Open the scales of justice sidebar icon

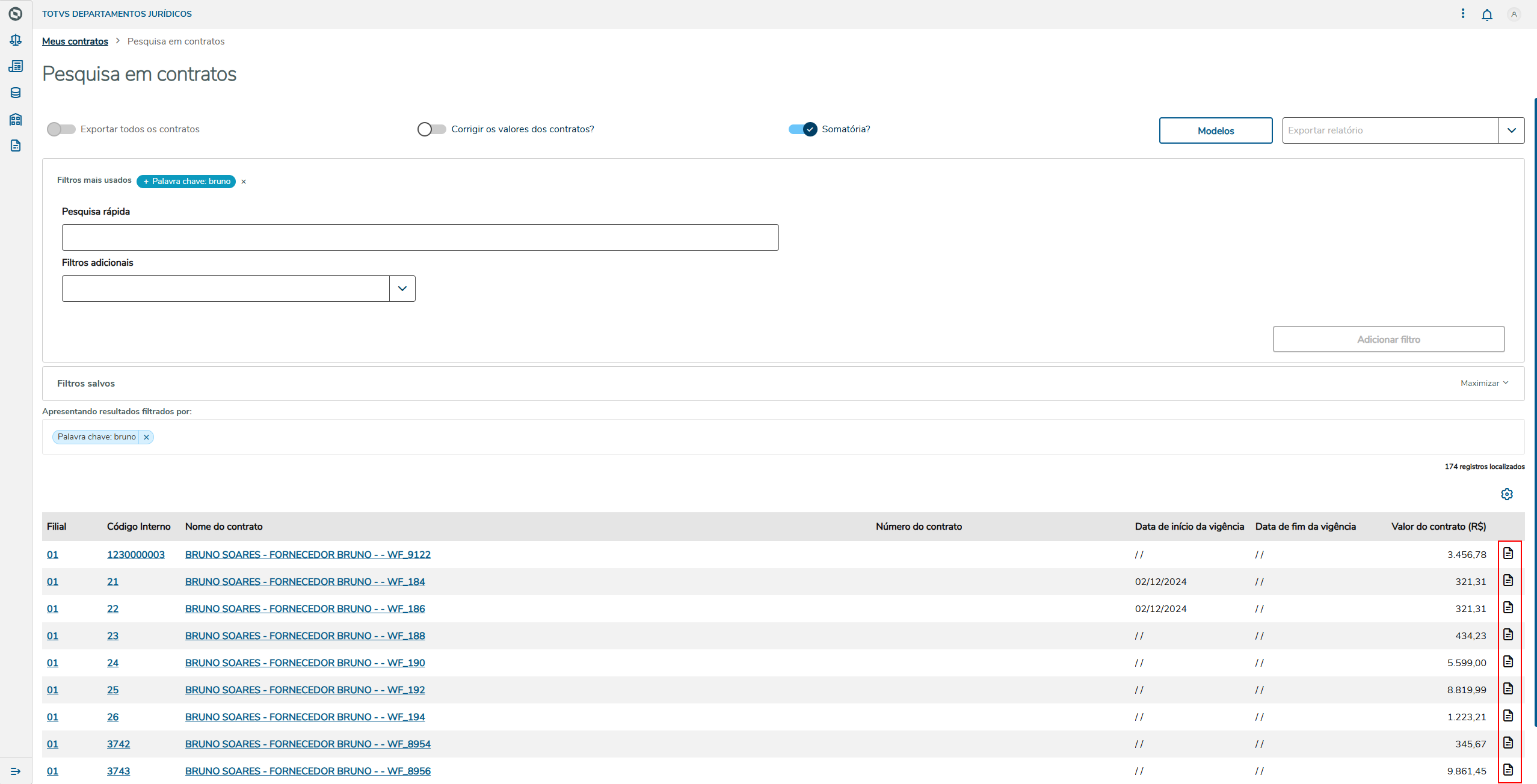point(16,40)
